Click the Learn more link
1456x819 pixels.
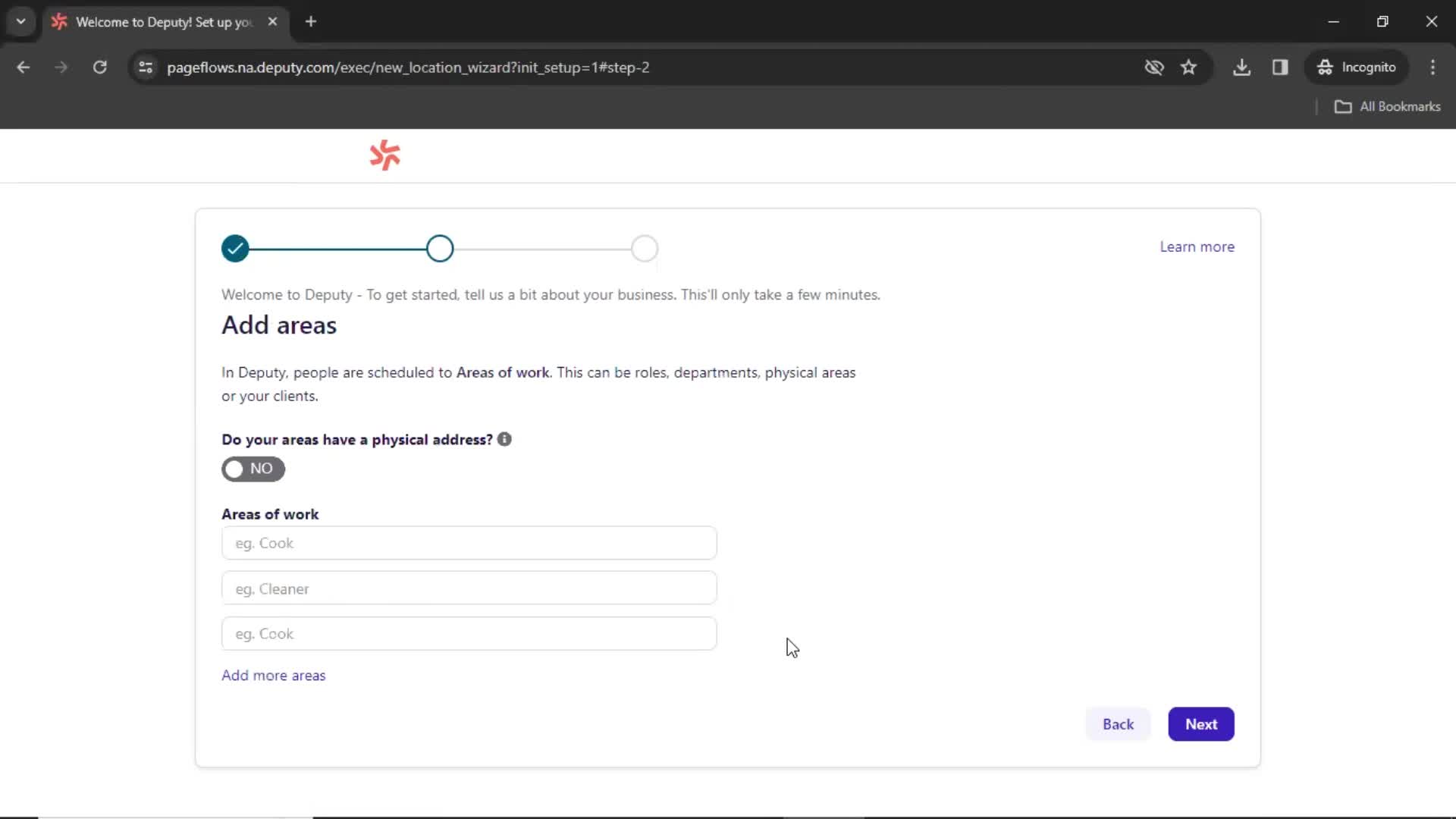[x=1198, y=246]
